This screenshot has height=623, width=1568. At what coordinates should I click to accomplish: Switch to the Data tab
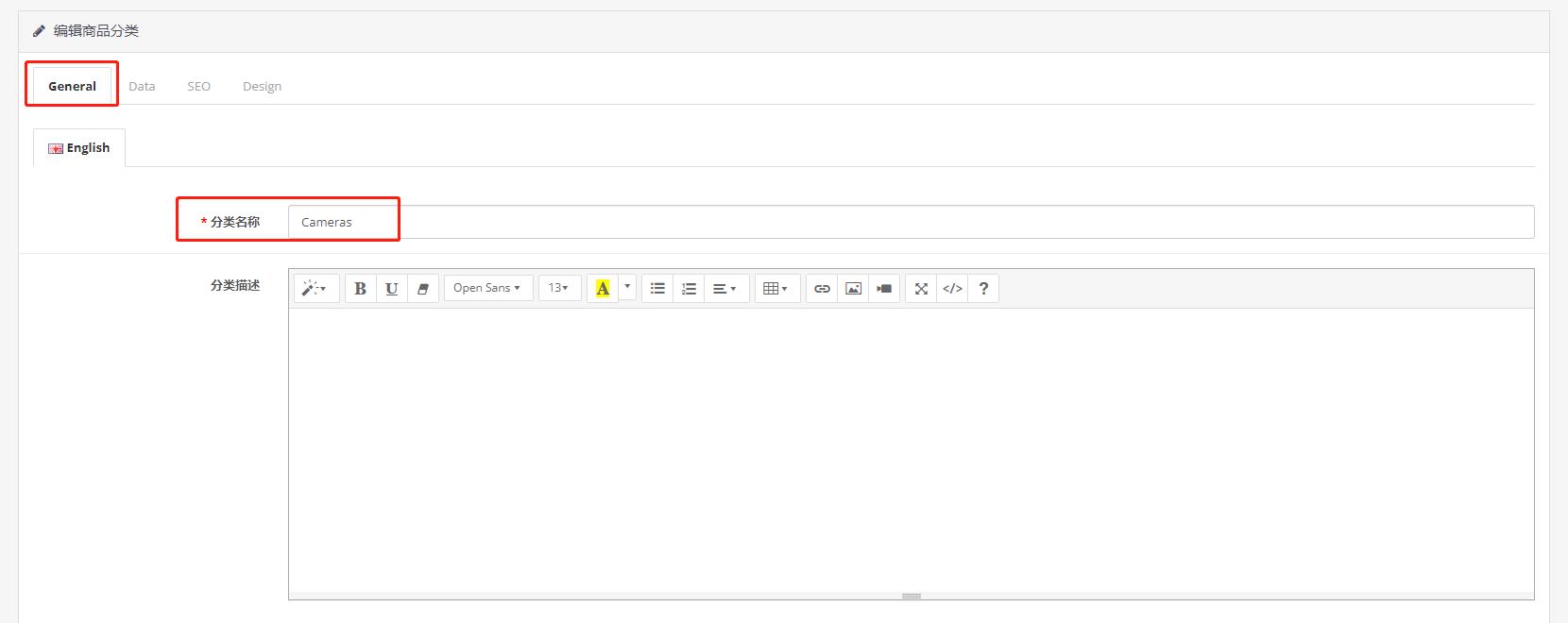[x=142, y=86]
